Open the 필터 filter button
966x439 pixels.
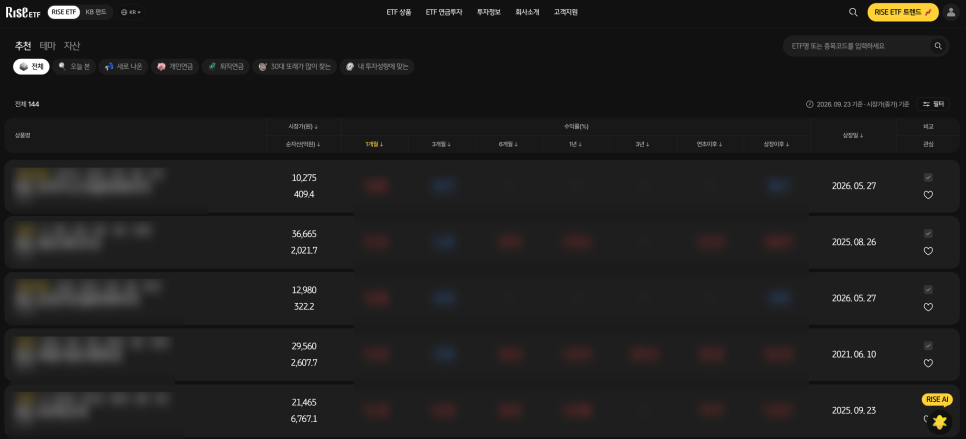click(x=933, y=105)
